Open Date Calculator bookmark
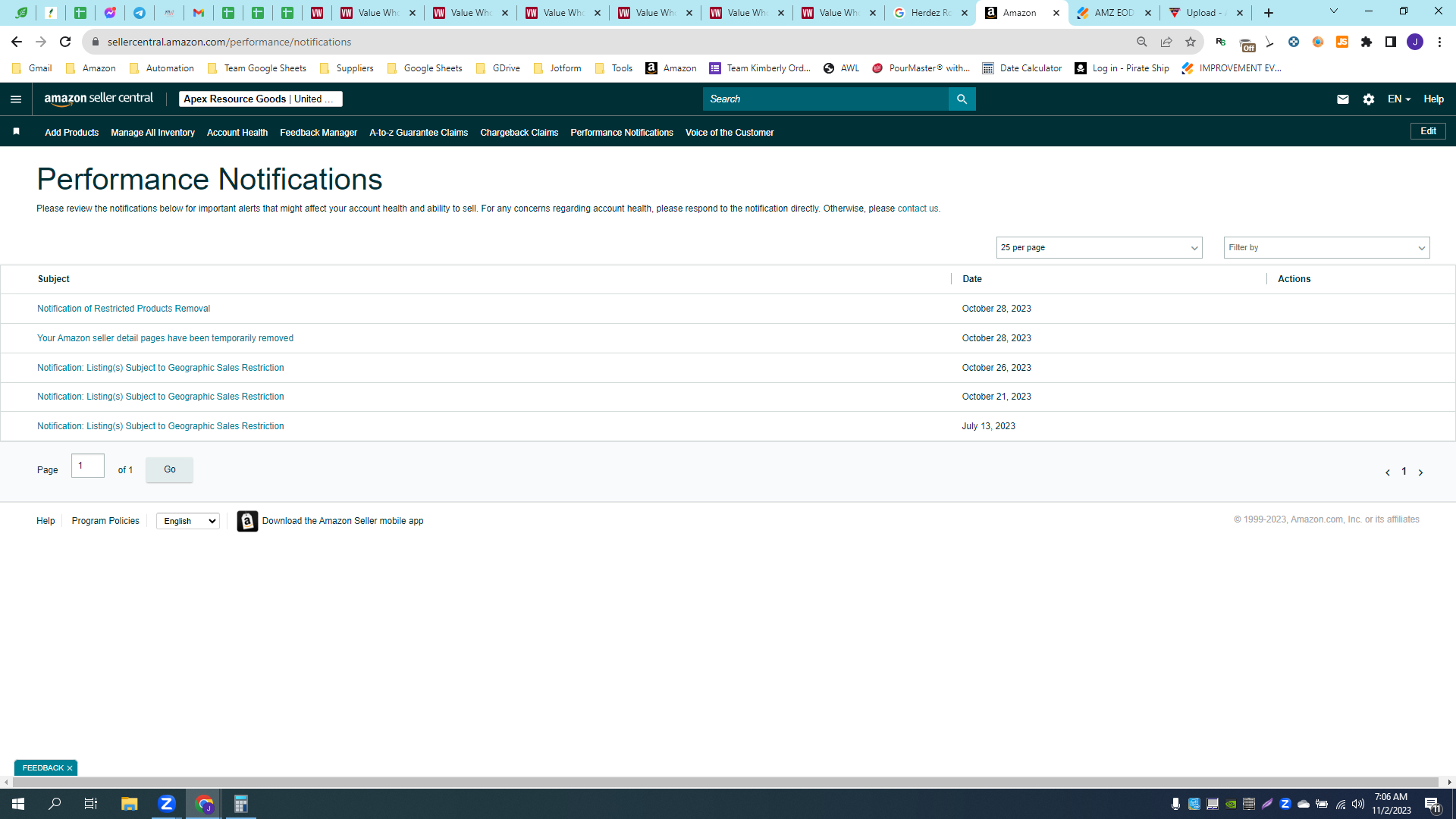The height and width of the screenshot is (819, 1456). coord(1022,68)
